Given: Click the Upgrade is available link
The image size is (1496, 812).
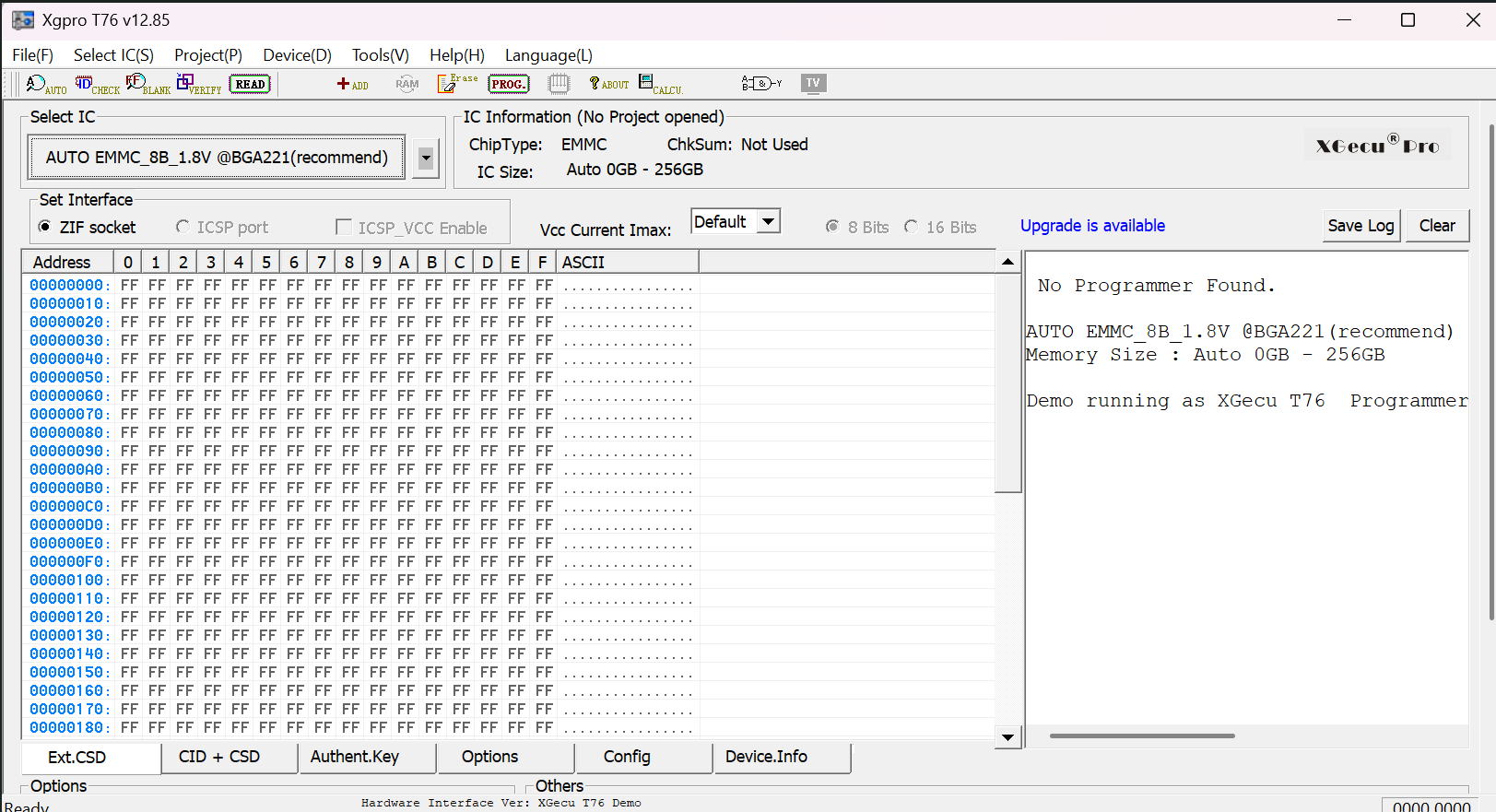Looking at the screenshot, I should pyautogui.click(x=1092, y=226).
